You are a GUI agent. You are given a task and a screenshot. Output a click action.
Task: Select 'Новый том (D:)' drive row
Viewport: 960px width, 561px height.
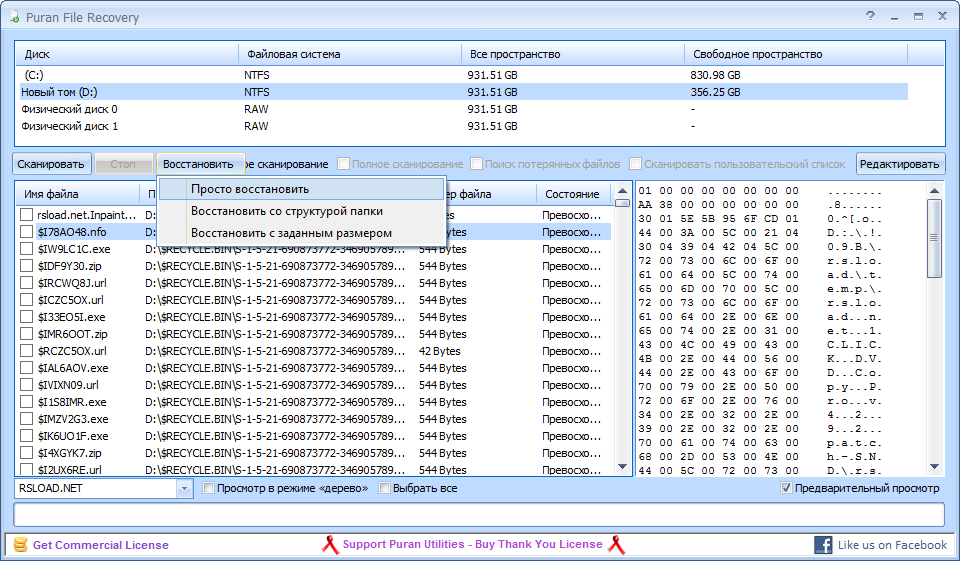click(463, 92)
